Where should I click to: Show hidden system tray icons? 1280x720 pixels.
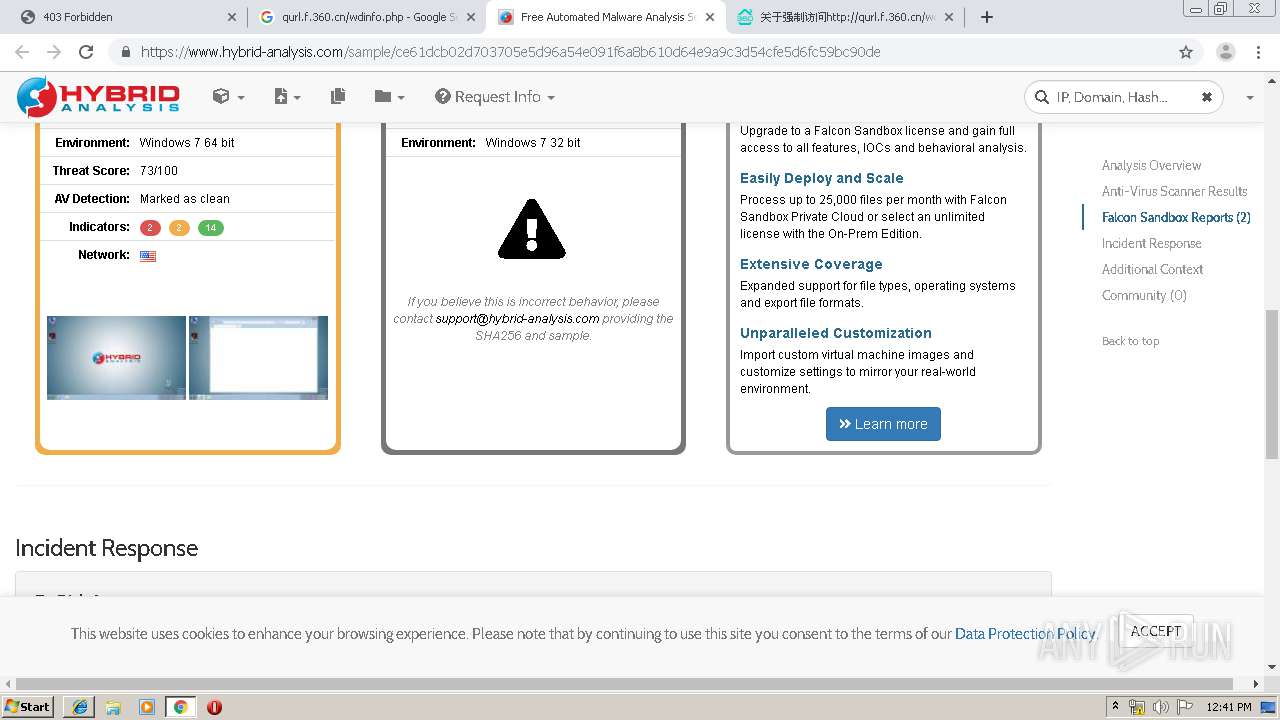click(x=1116, y=707)
